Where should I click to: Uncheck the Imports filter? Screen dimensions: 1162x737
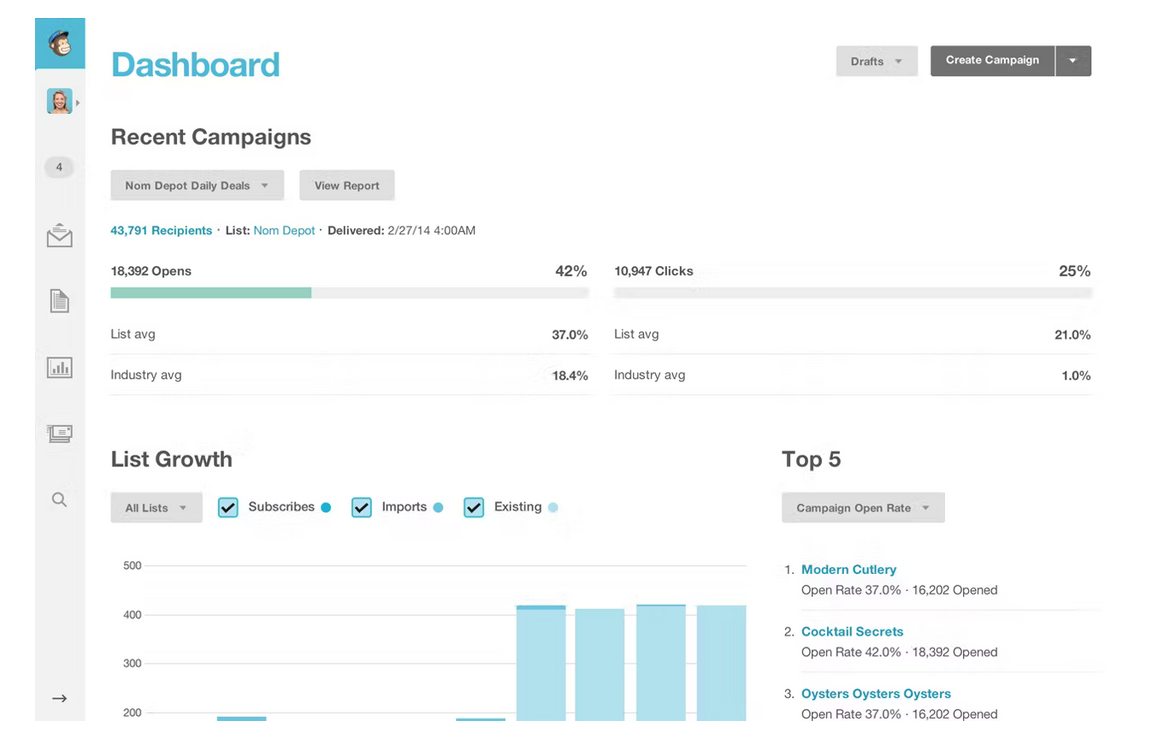(x=361, y=507)
